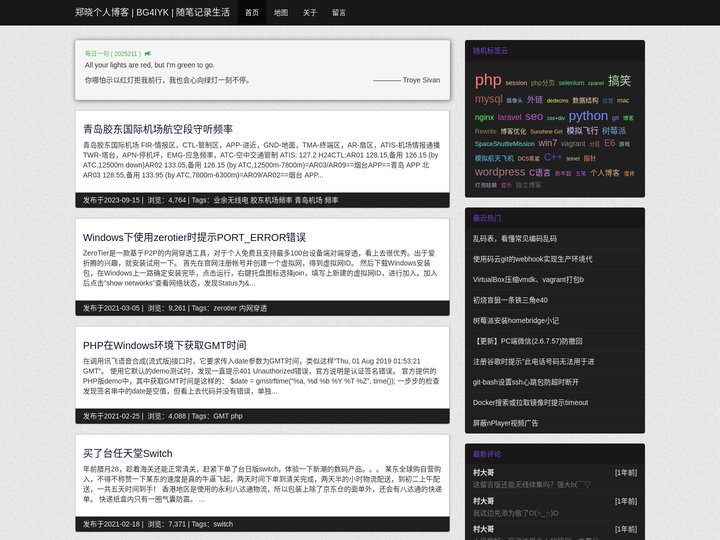Click the 胶东机场频率 tag
Image resolution: width=720 pixels, height=540 pixels.
[x=271, y=200]
